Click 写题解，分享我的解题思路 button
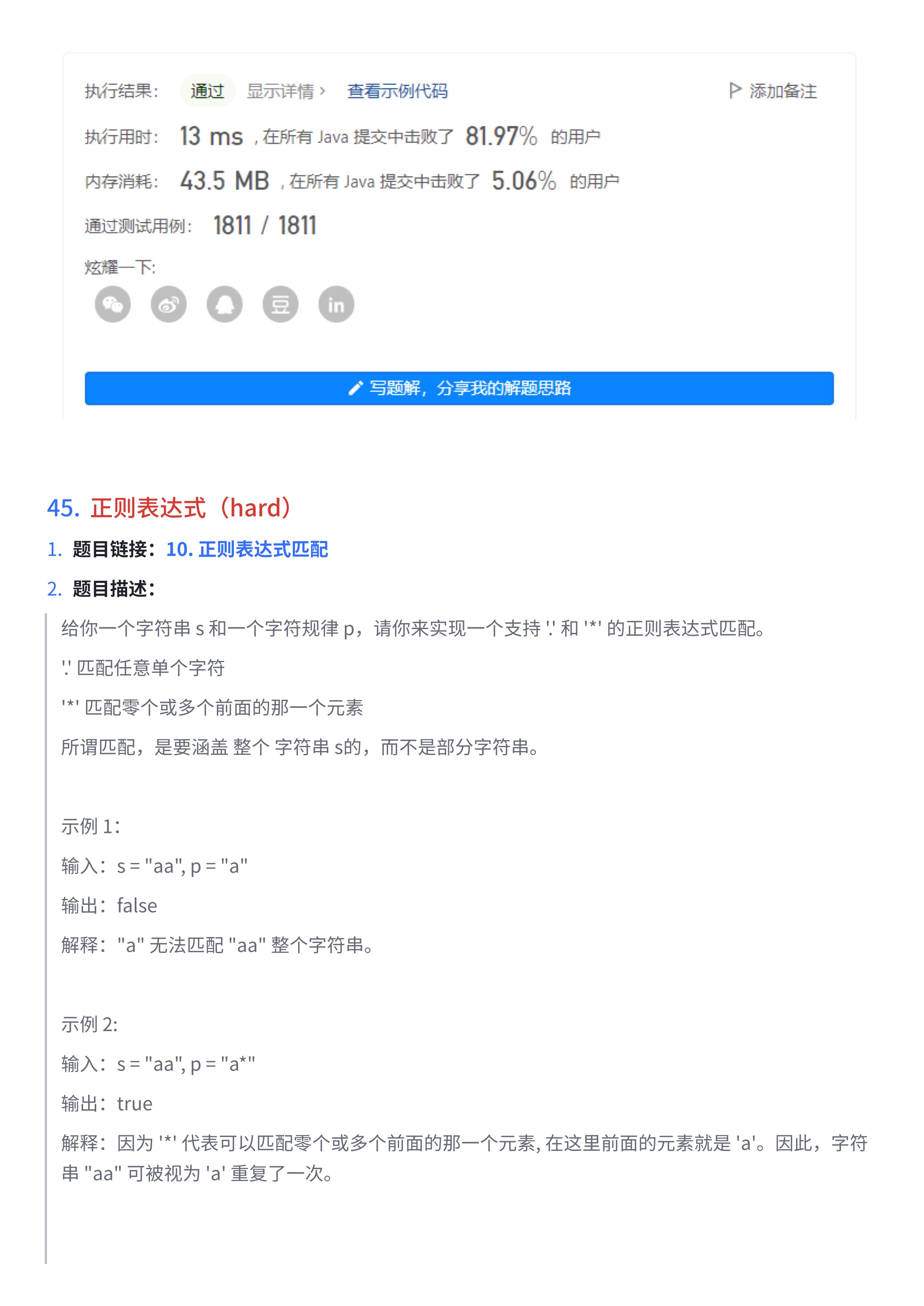924x1306 pixels. click(459, 388)
